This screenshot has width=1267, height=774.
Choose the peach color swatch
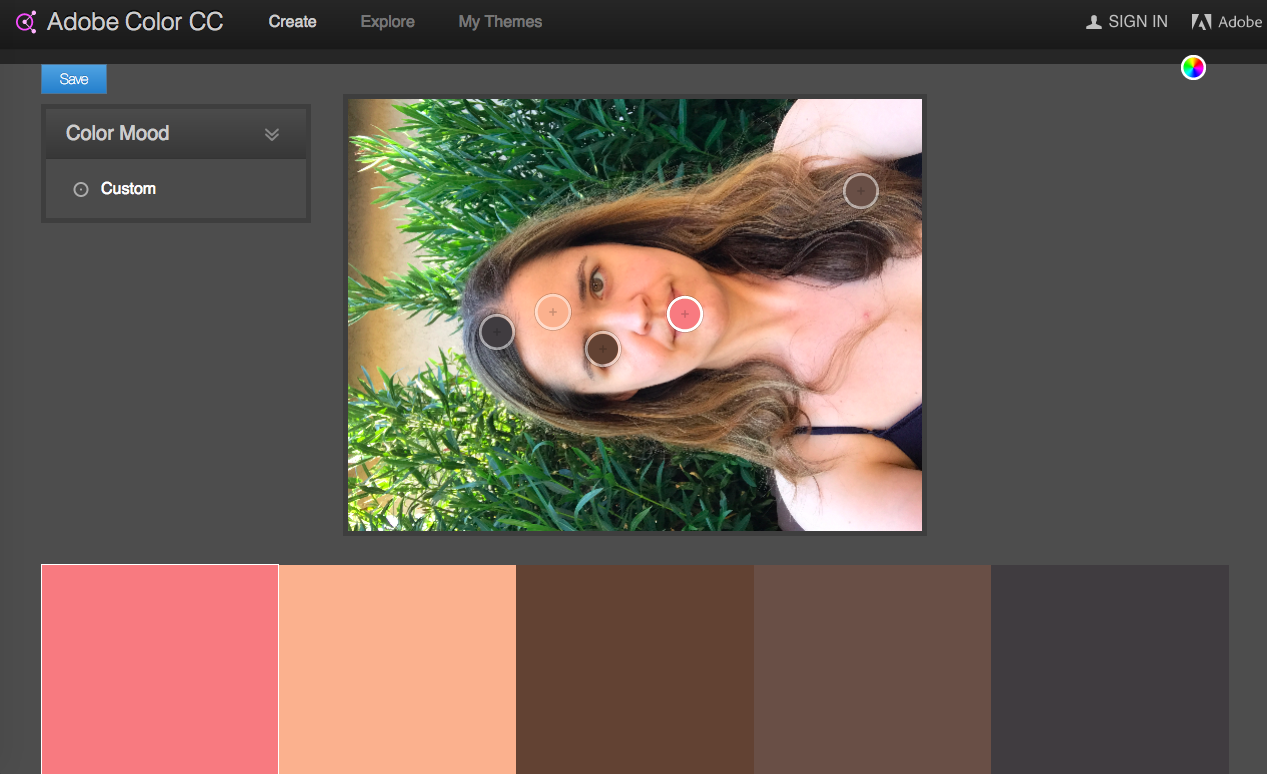(397, 668)
